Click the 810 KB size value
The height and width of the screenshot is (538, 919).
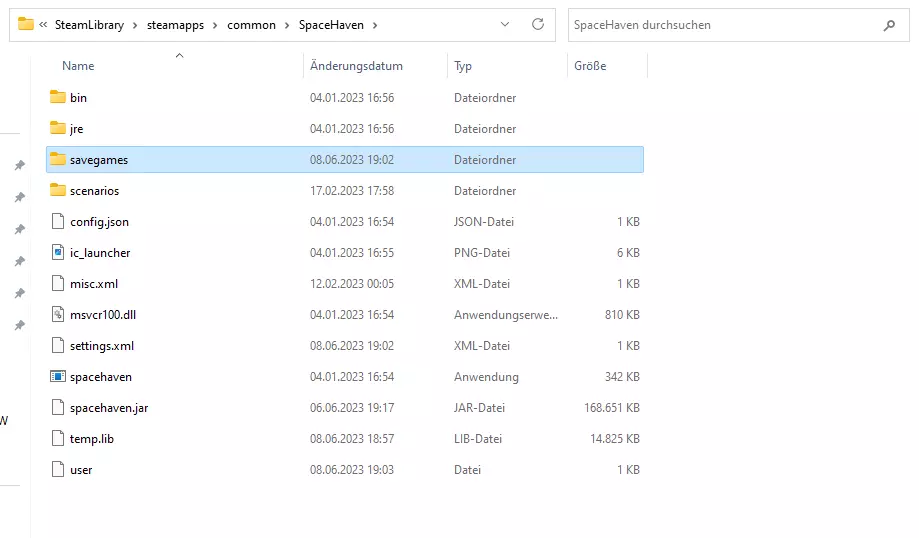click(622, 315)
